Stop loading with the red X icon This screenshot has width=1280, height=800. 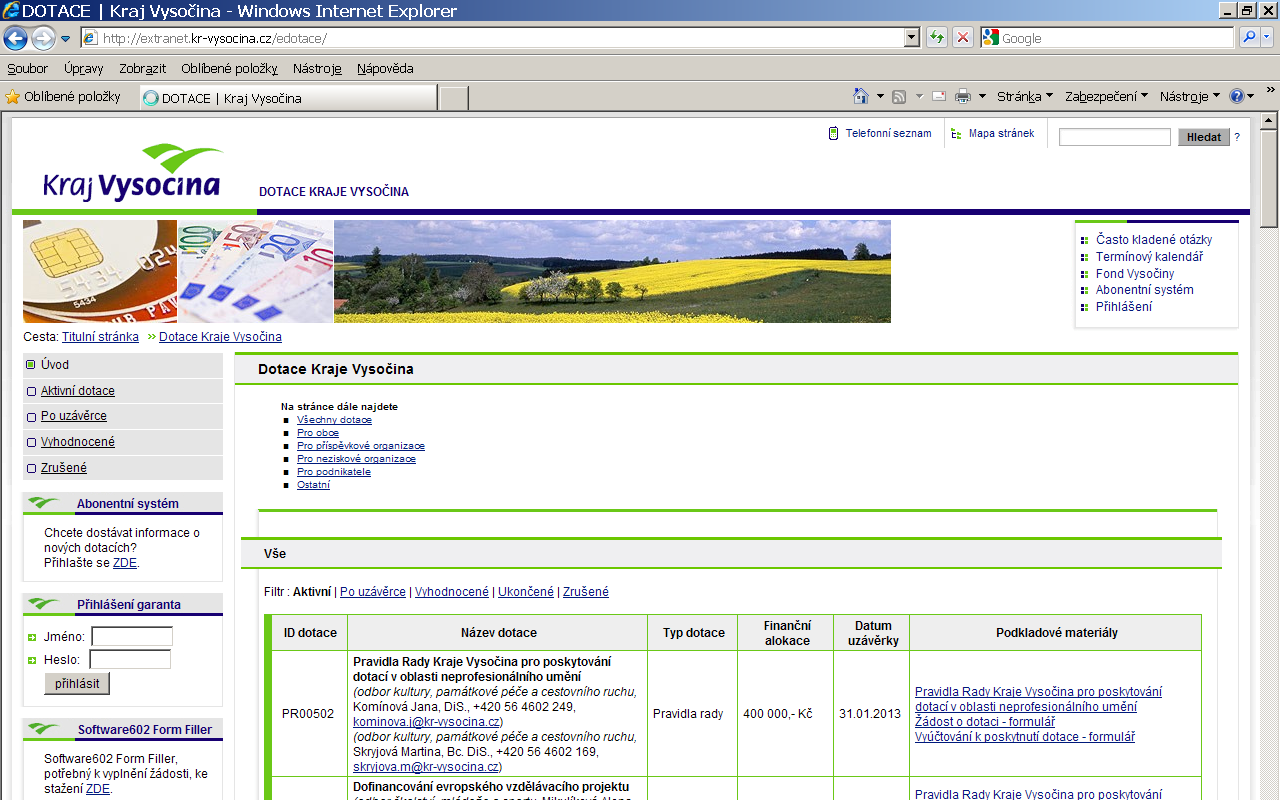point(962,38)
